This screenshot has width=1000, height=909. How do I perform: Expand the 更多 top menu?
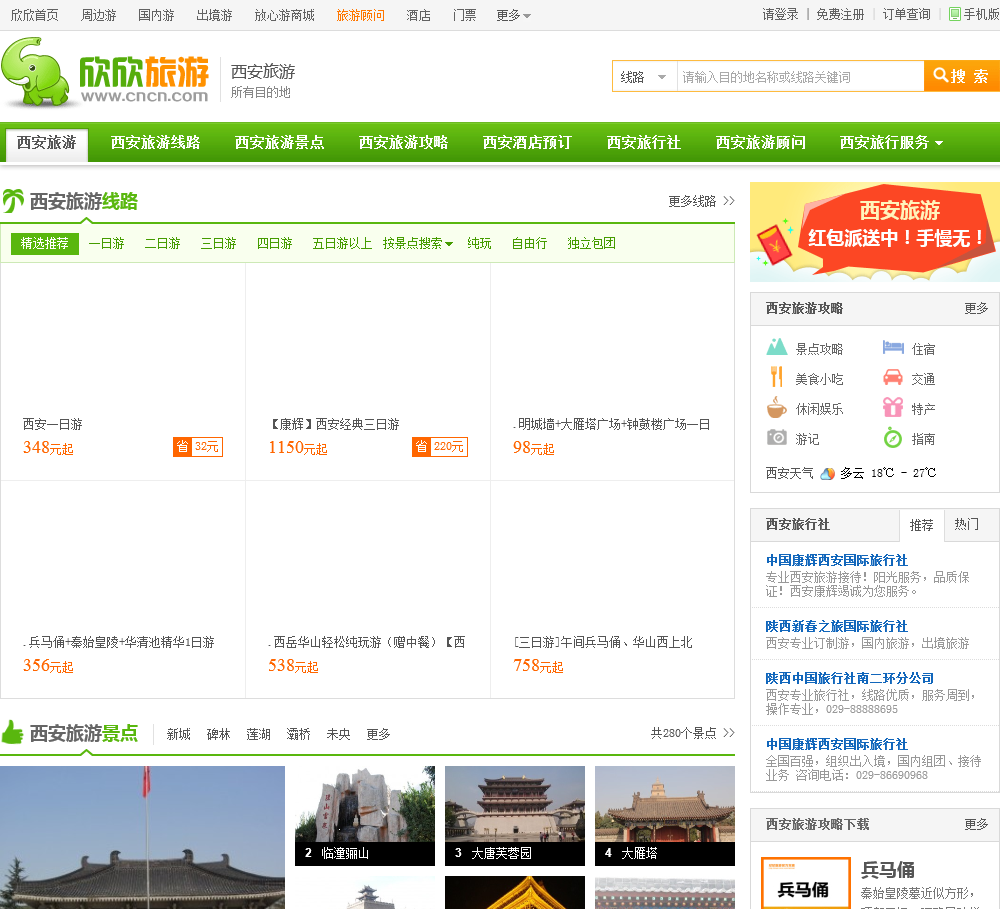click(513, 15)
